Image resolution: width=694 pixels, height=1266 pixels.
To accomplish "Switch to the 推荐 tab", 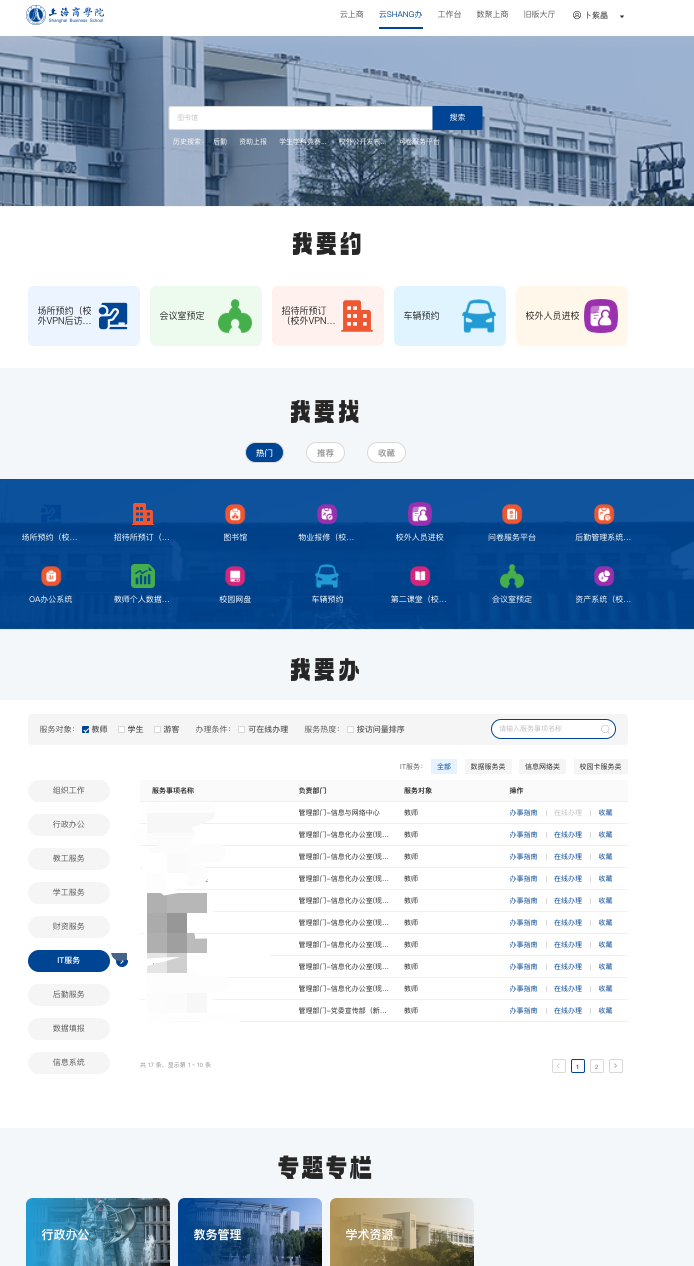I will (x=325, y=453).
